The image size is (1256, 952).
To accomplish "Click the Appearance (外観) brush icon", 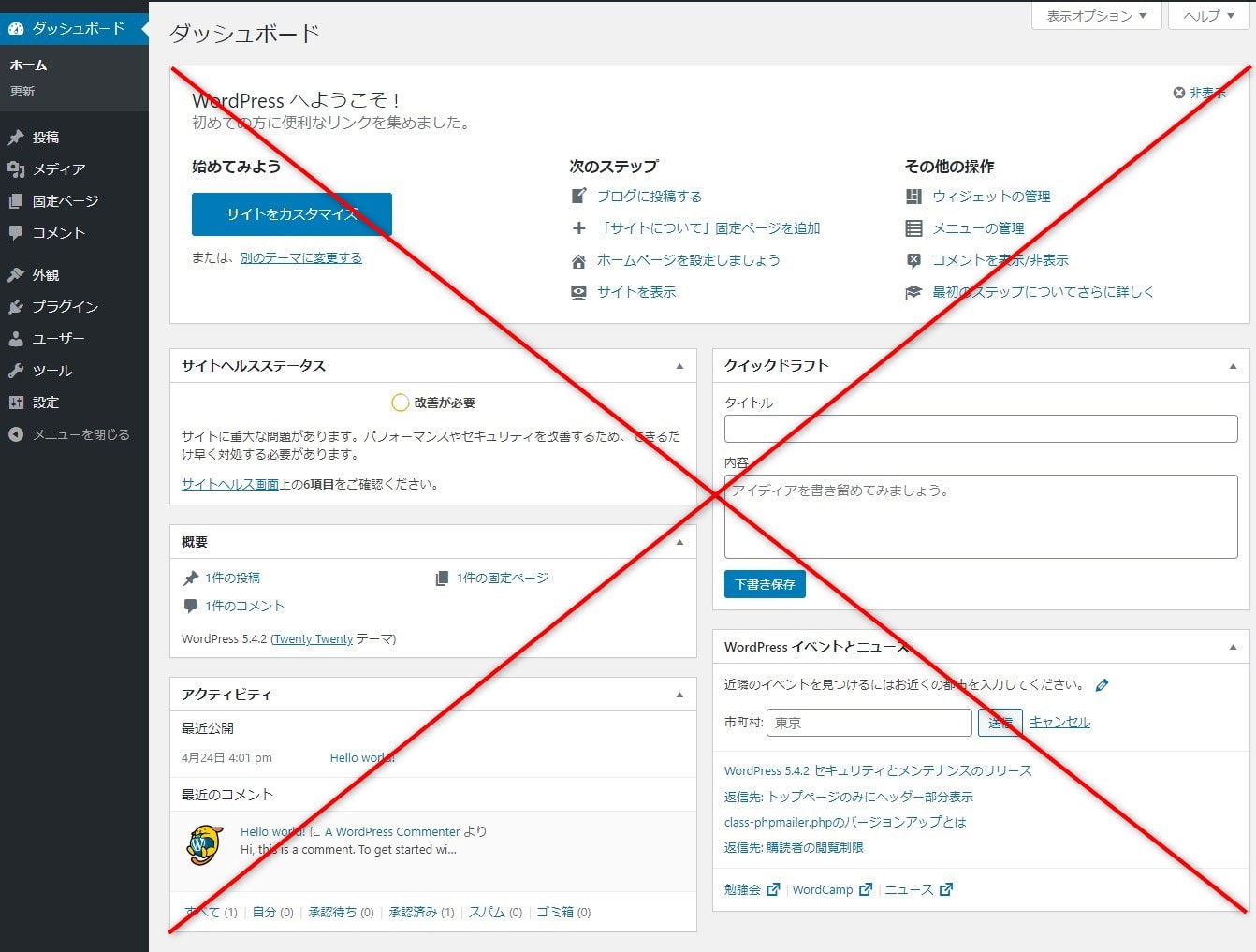I will coord(16,275).
